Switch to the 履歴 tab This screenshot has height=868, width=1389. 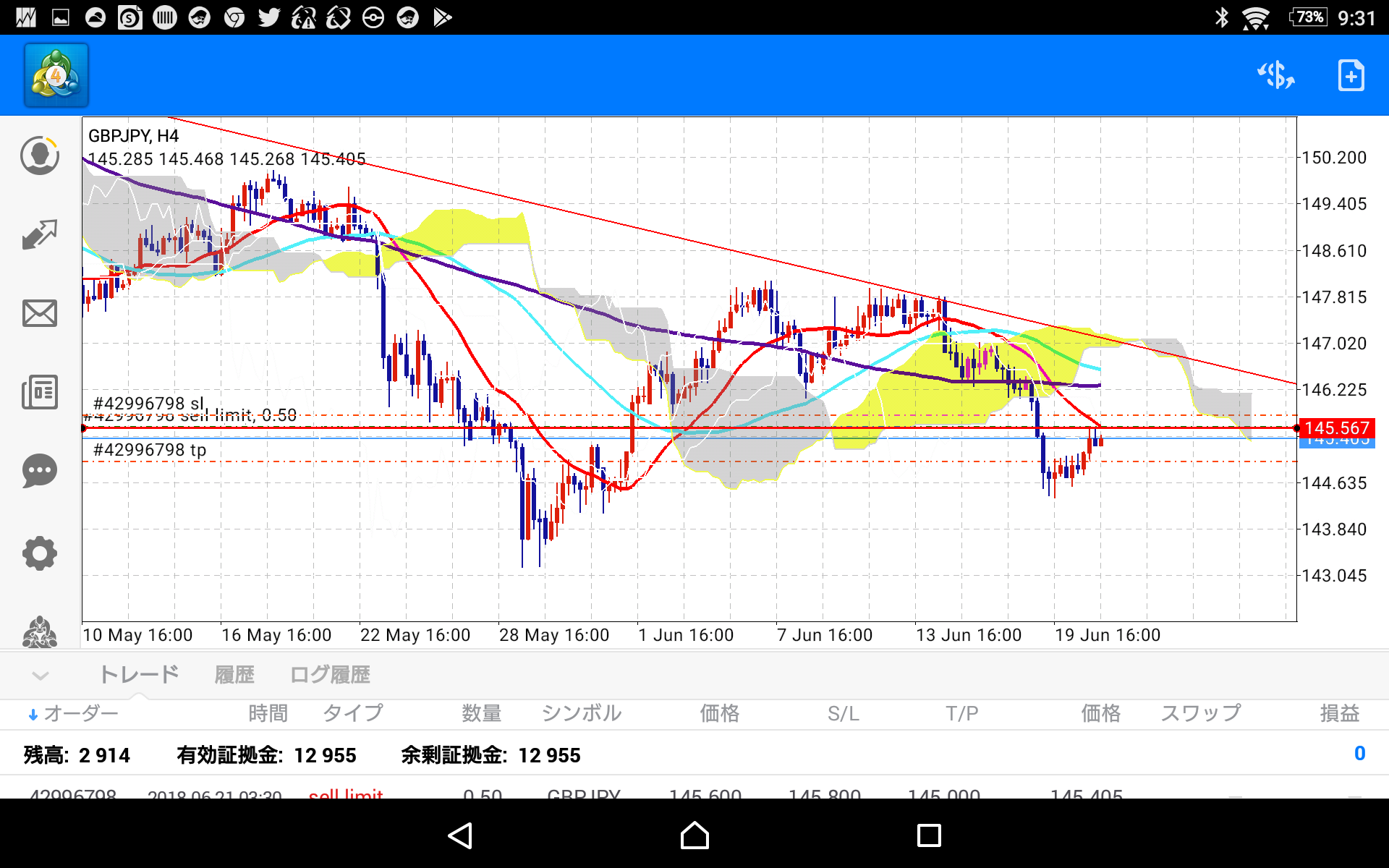tap(234, 675)
